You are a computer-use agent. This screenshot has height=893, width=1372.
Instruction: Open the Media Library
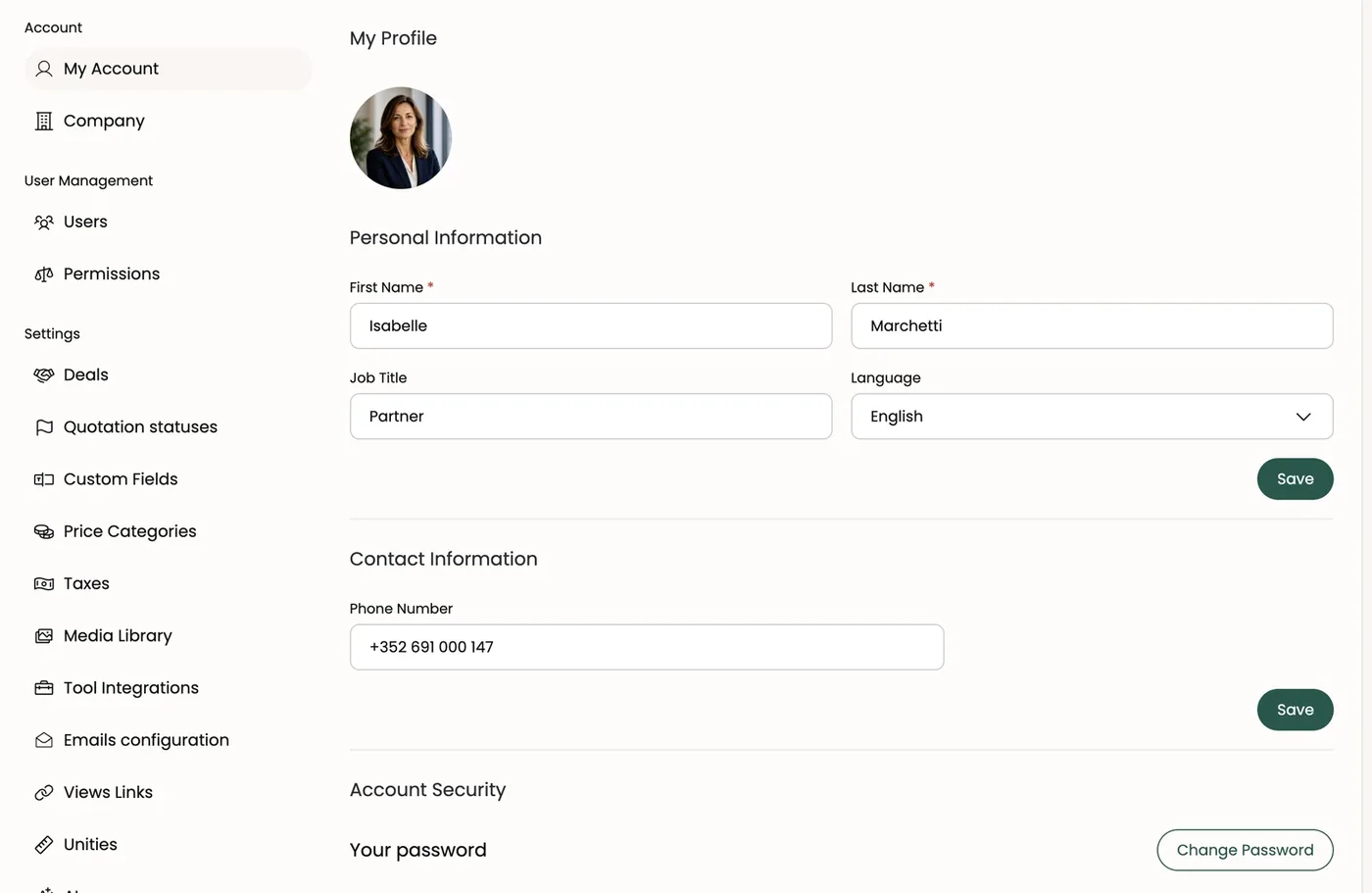coord(168,635)
